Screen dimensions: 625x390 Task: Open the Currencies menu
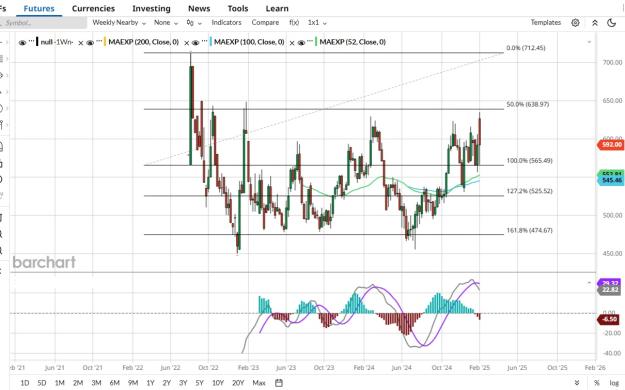[x=93, y=8]
